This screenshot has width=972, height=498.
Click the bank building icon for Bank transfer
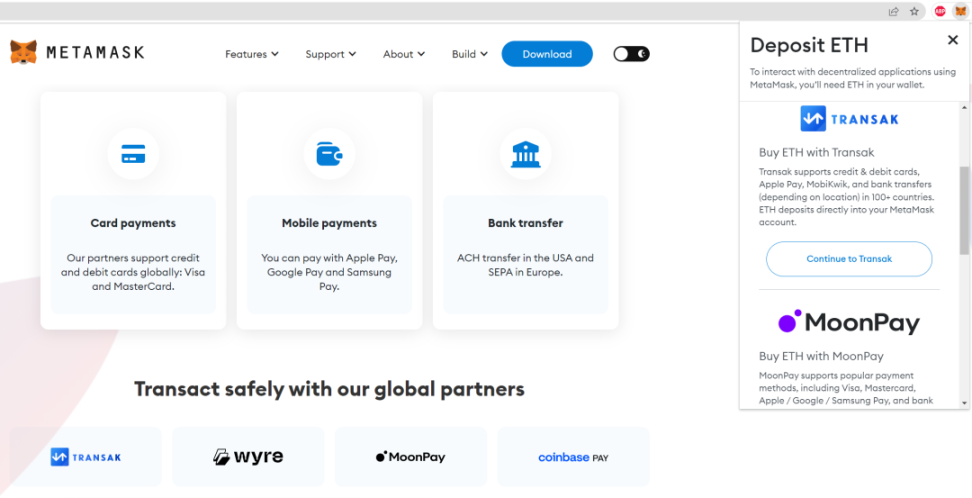click(x=525, y=154)
